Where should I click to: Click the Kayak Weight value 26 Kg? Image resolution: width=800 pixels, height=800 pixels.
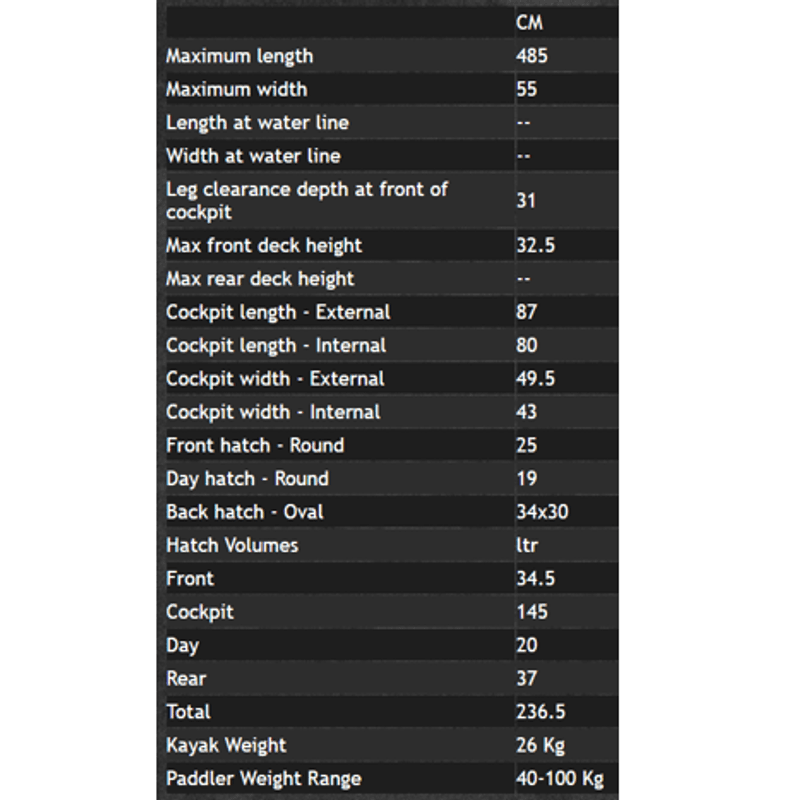coord(540,745)
